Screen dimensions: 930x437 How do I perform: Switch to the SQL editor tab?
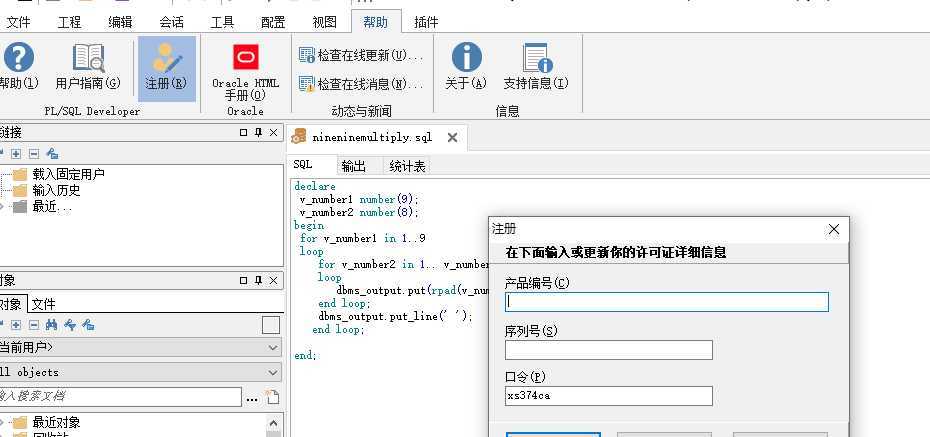coord(302,165)
